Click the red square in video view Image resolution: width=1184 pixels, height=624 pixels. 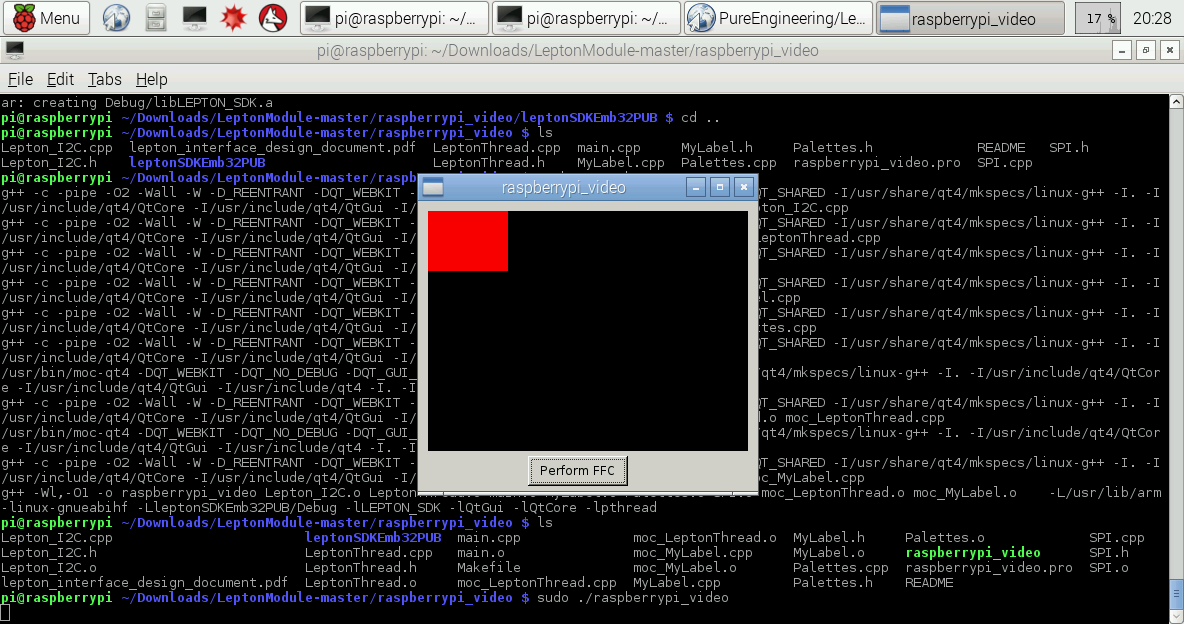coord(468,241)
